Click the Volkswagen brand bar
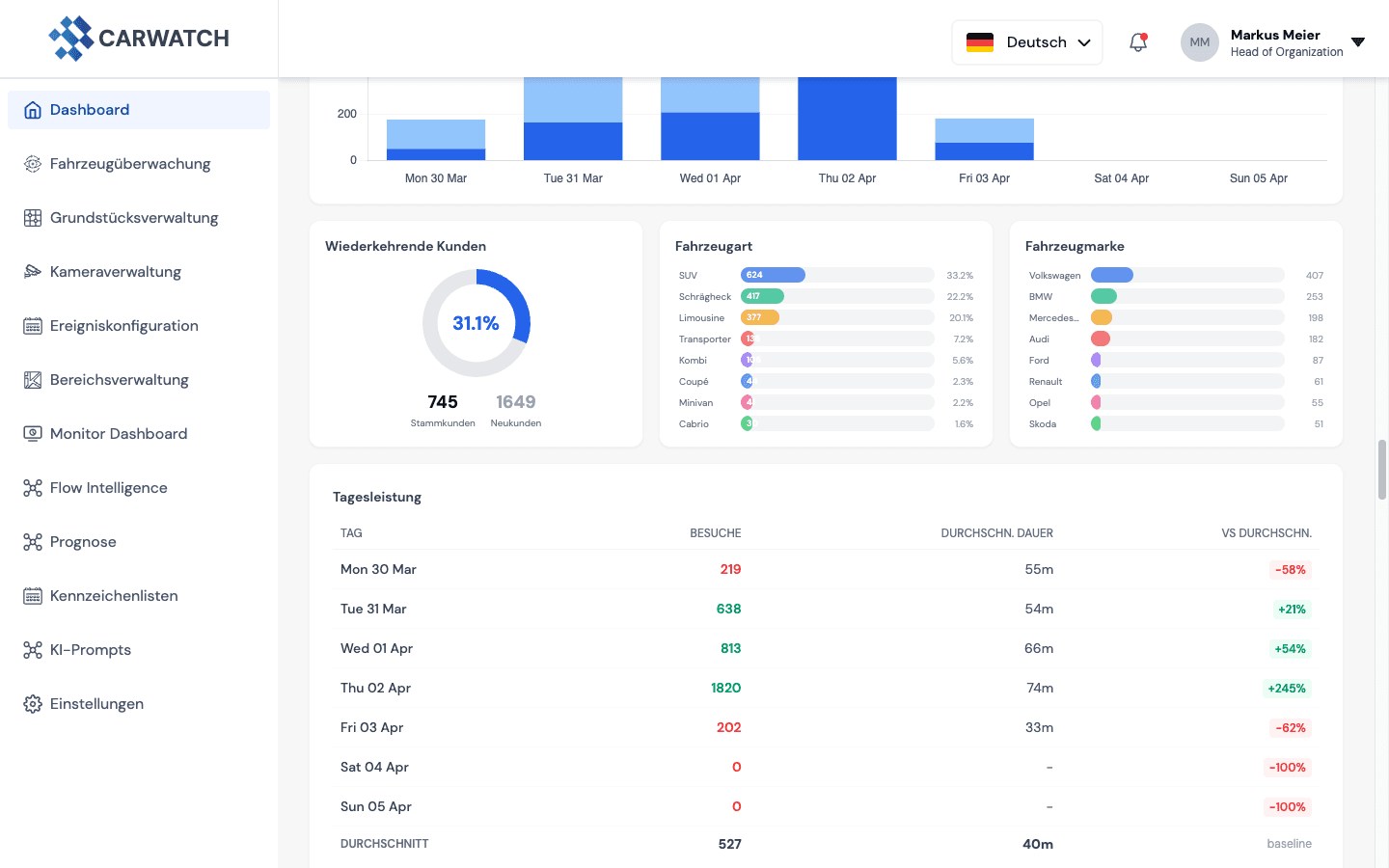 click(x=1111, y=275)
